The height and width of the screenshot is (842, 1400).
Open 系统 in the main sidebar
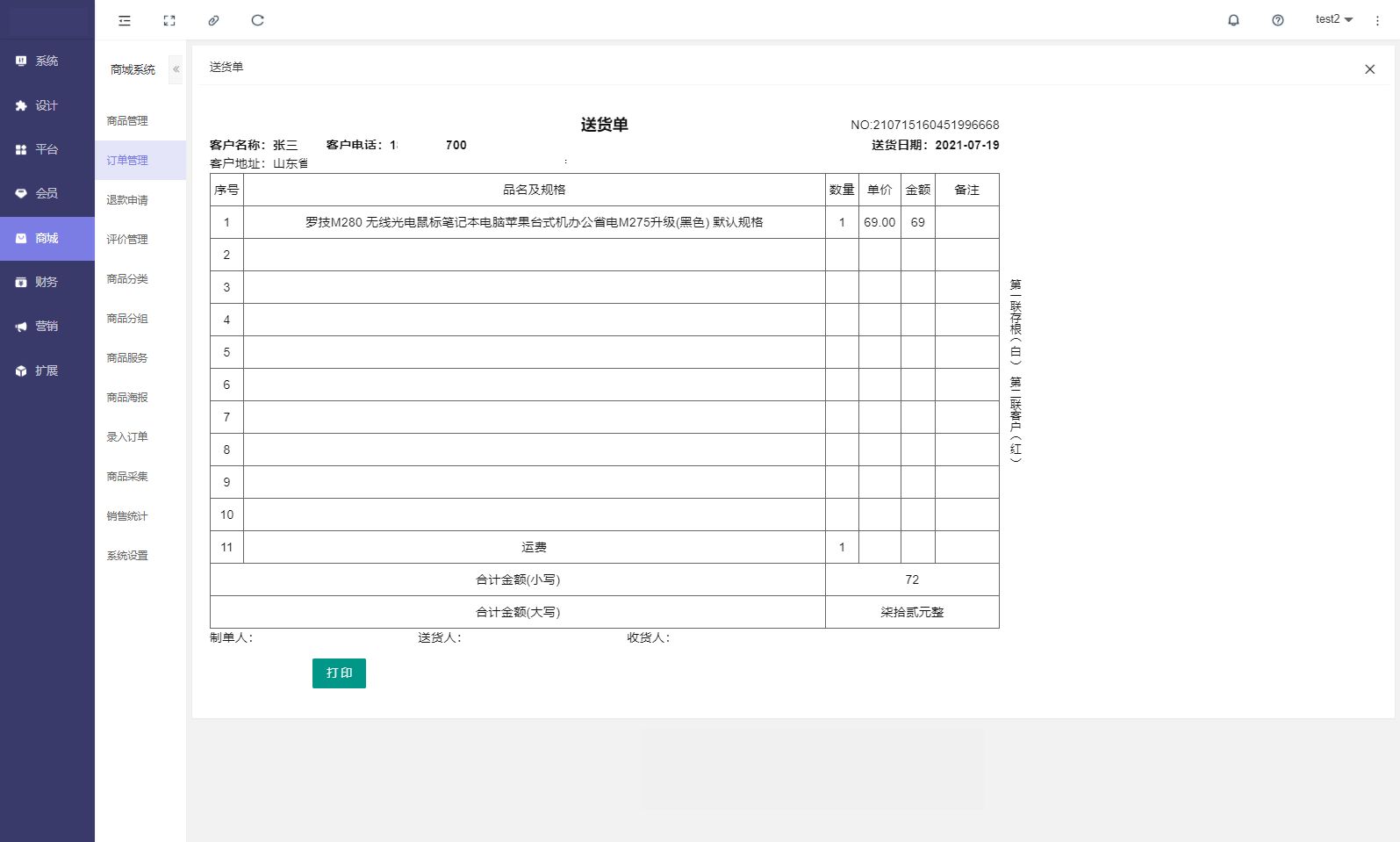pyautogui.click(x=47, y=61)
